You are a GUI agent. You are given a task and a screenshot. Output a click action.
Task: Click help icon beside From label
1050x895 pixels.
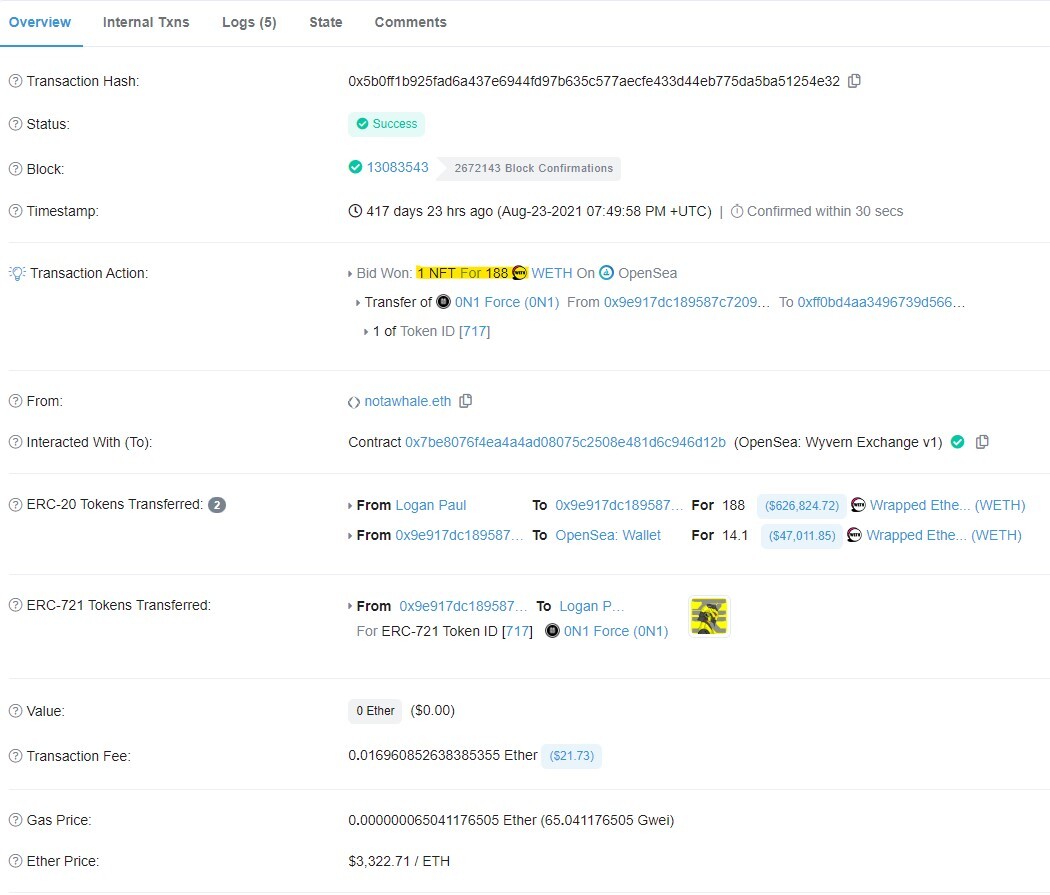point(15,401)
